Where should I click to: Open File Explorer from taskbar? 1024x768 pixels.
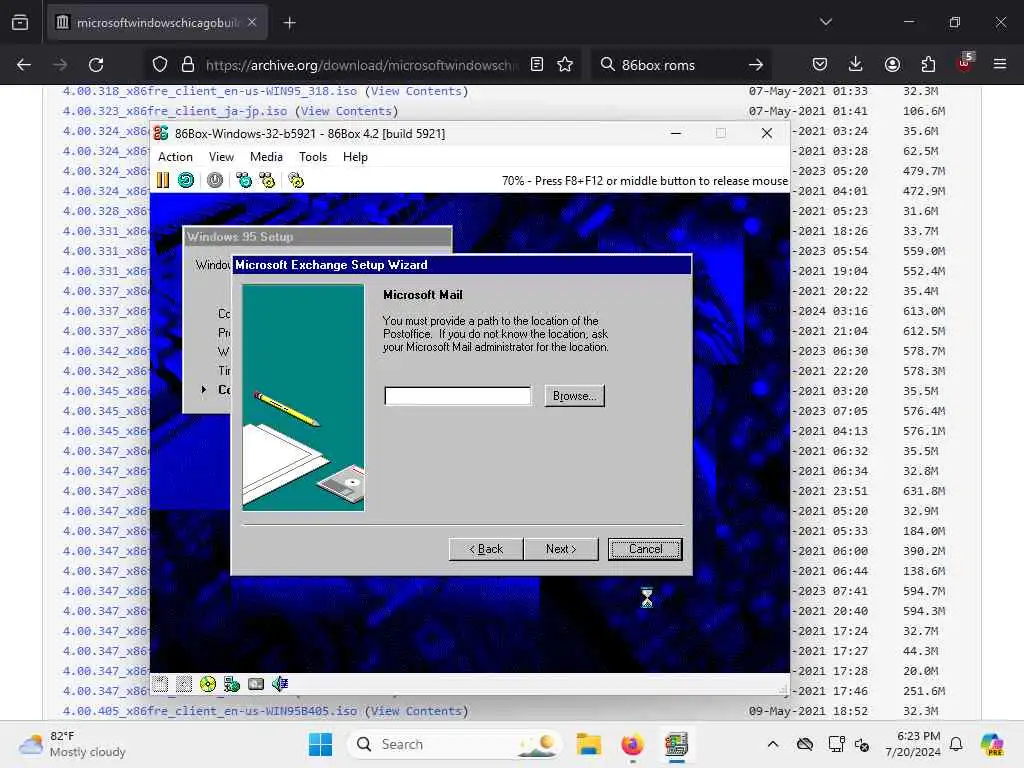(588, 744)
